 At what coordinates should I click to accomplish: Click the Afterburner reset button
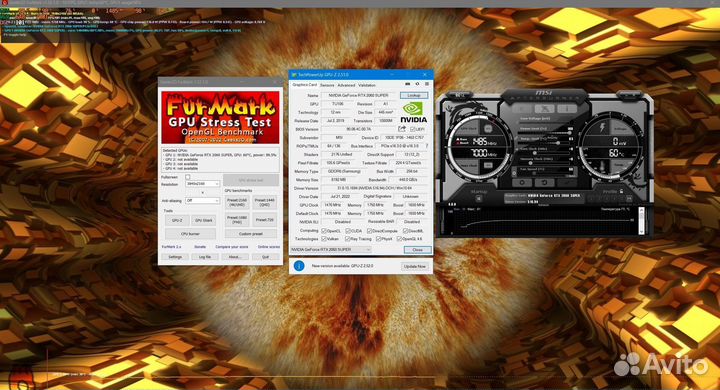click(x=544, y=182)
